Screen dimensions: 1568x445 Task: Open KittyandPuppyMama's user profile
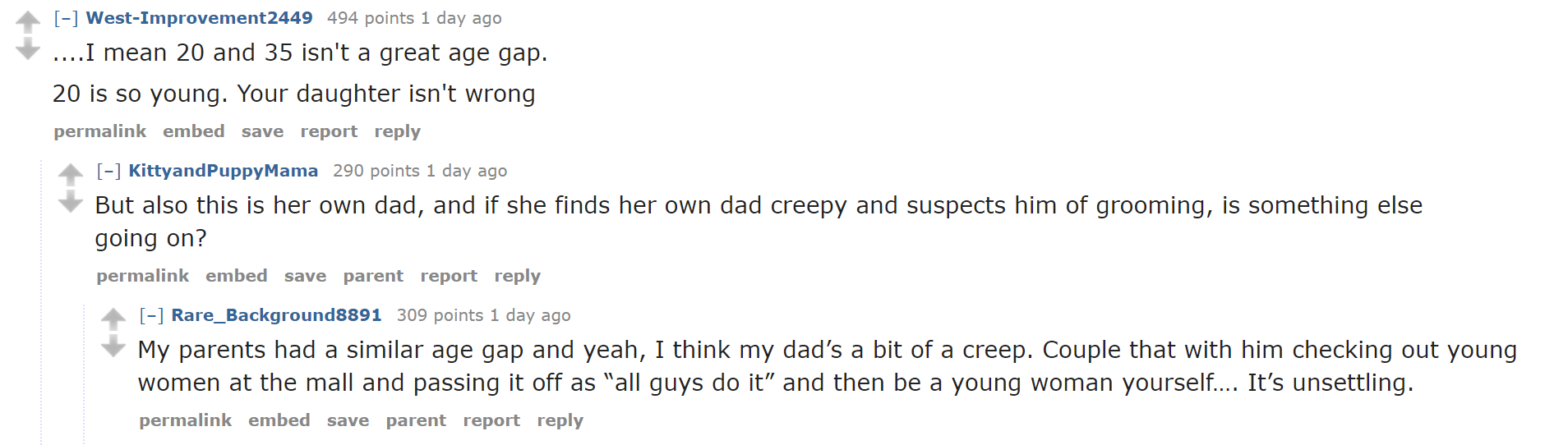click(x=223, y=171)
